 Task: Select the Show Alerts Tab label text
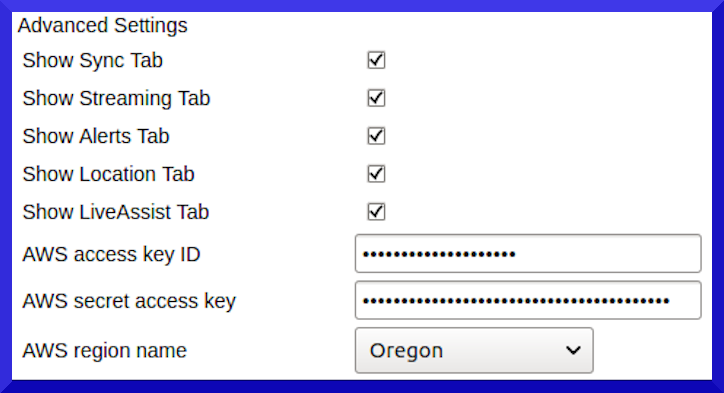[96, 136]
